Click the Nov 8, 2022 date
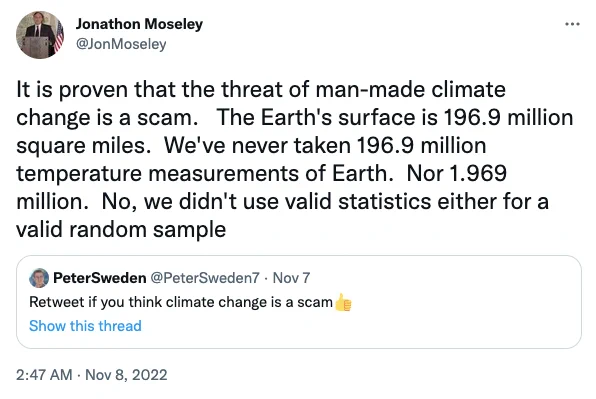596x399 pixels. (x=126, y=375)
